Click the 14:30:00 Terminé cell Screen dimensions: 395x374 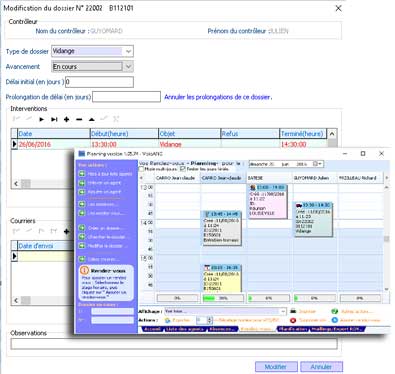tap(303, 144)
